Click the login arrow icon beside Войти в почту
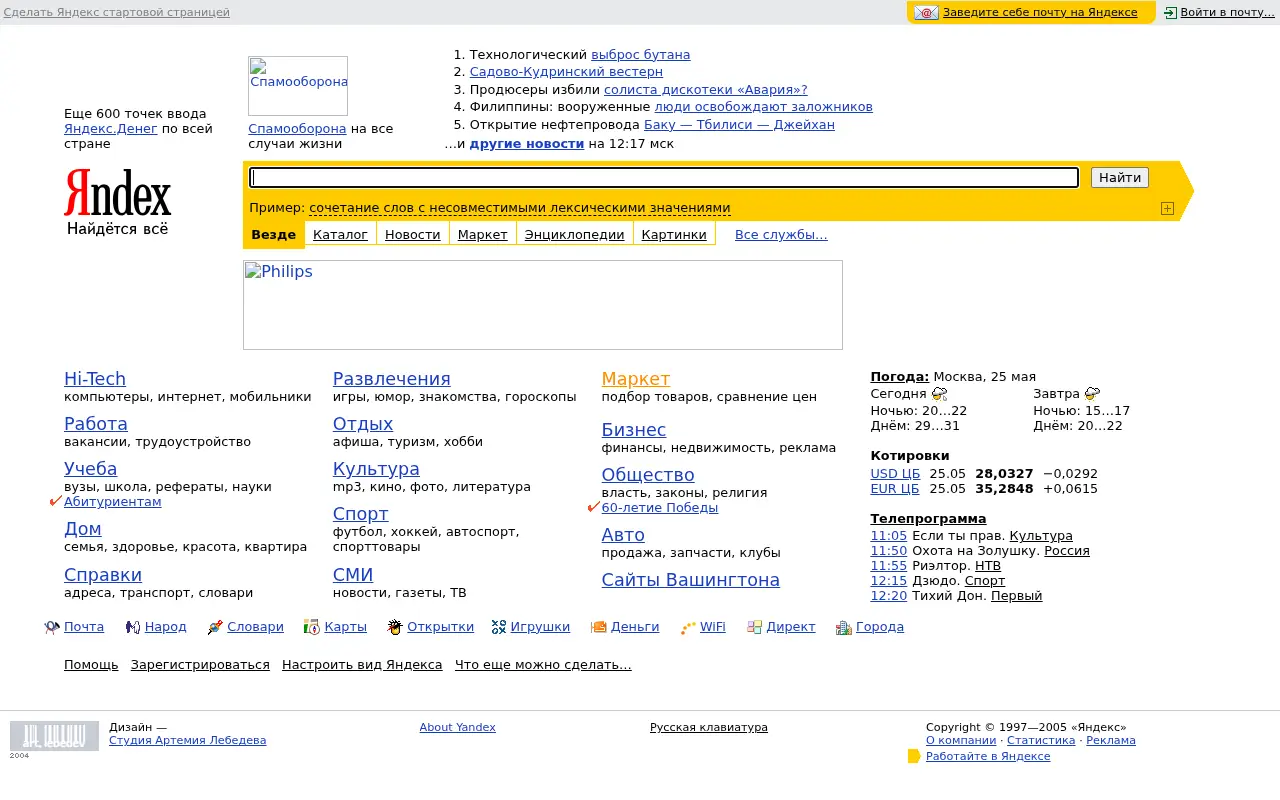 pos(1170,13)
